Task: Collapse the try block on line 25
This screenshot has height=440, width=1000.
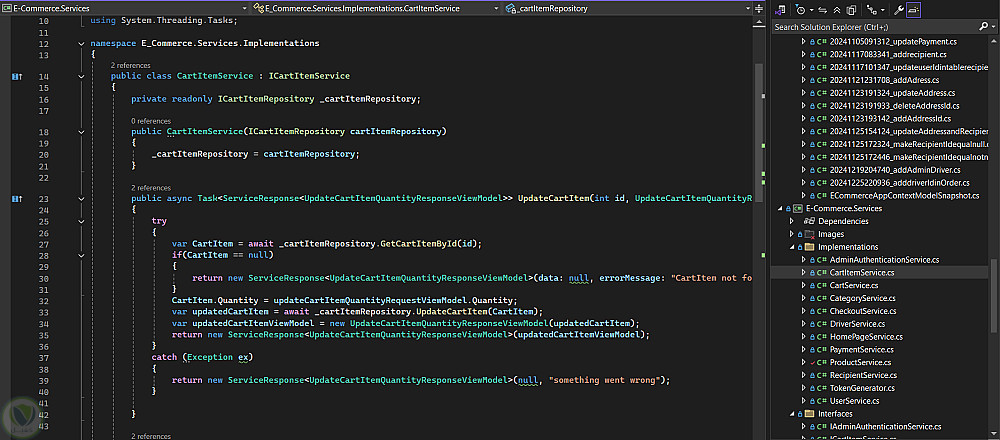Action: coord(81,221)
